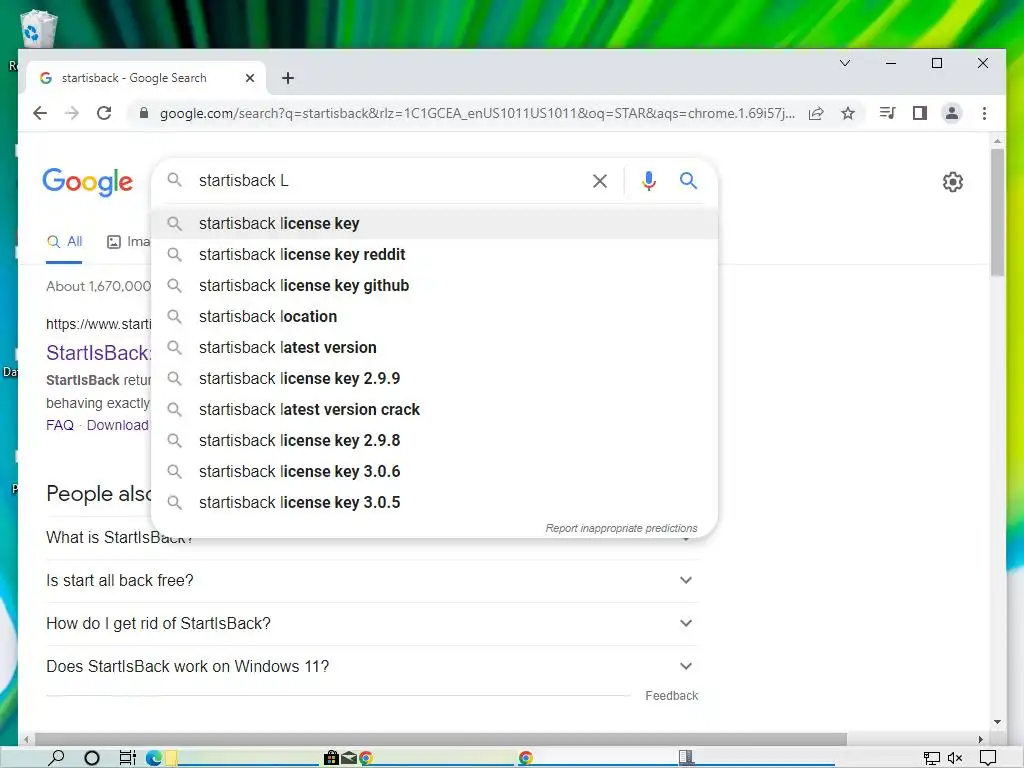
Task: Open Microsoft Store from the taskbar
Action: [x=331, y=758]
